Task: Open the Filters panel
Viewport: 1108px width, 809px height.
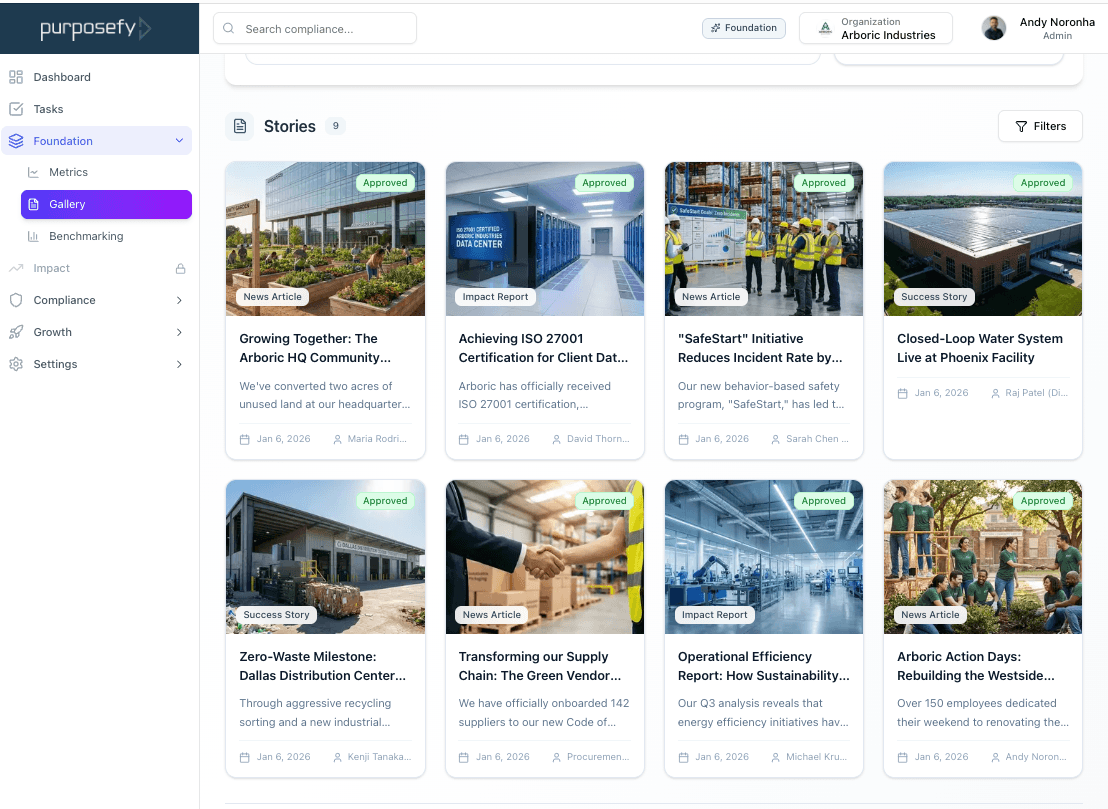Action: [x=1040, y=126]
